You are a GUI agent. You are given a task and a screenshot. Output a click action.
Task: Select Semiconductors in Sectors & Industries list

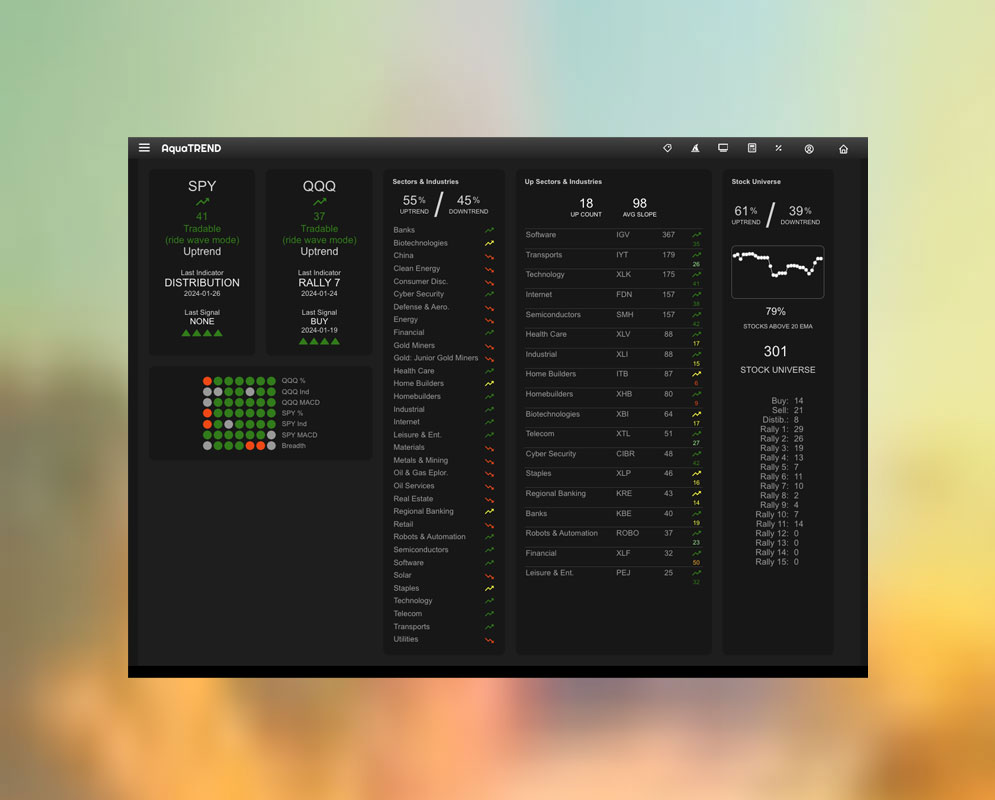pos(421,549)
